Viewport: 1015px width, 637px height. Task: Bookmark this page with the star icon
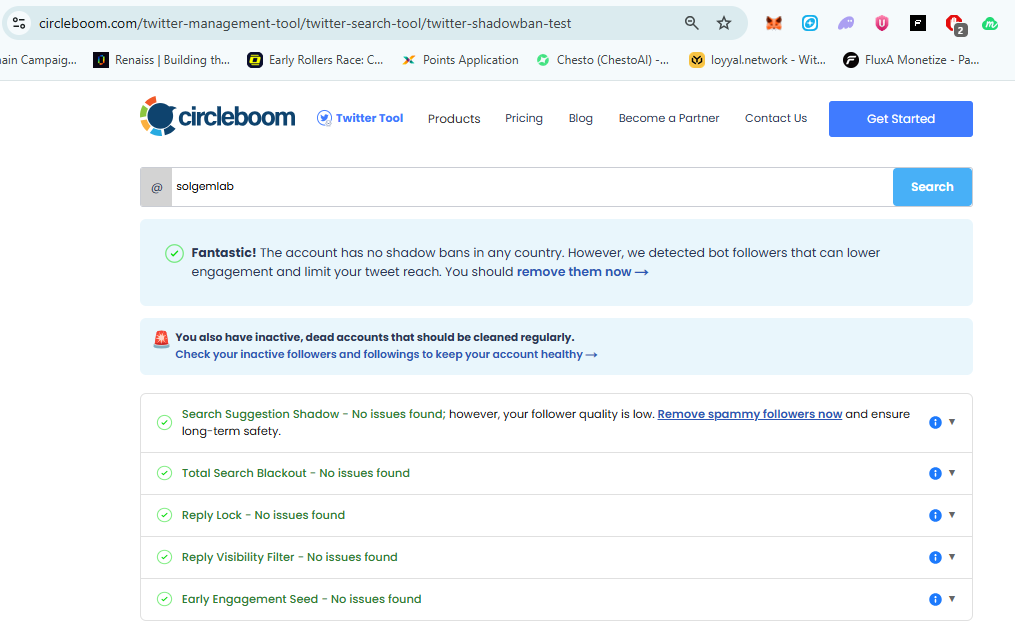(x=724, y=23)
